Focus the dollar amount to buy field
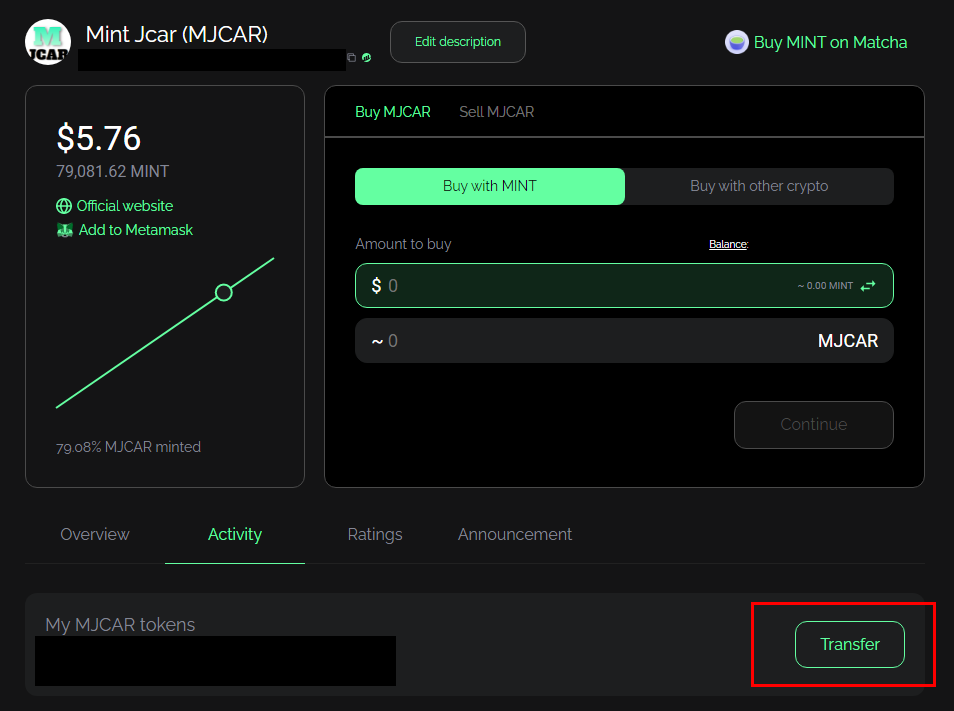954x711 pixels. tap(624, 285)
